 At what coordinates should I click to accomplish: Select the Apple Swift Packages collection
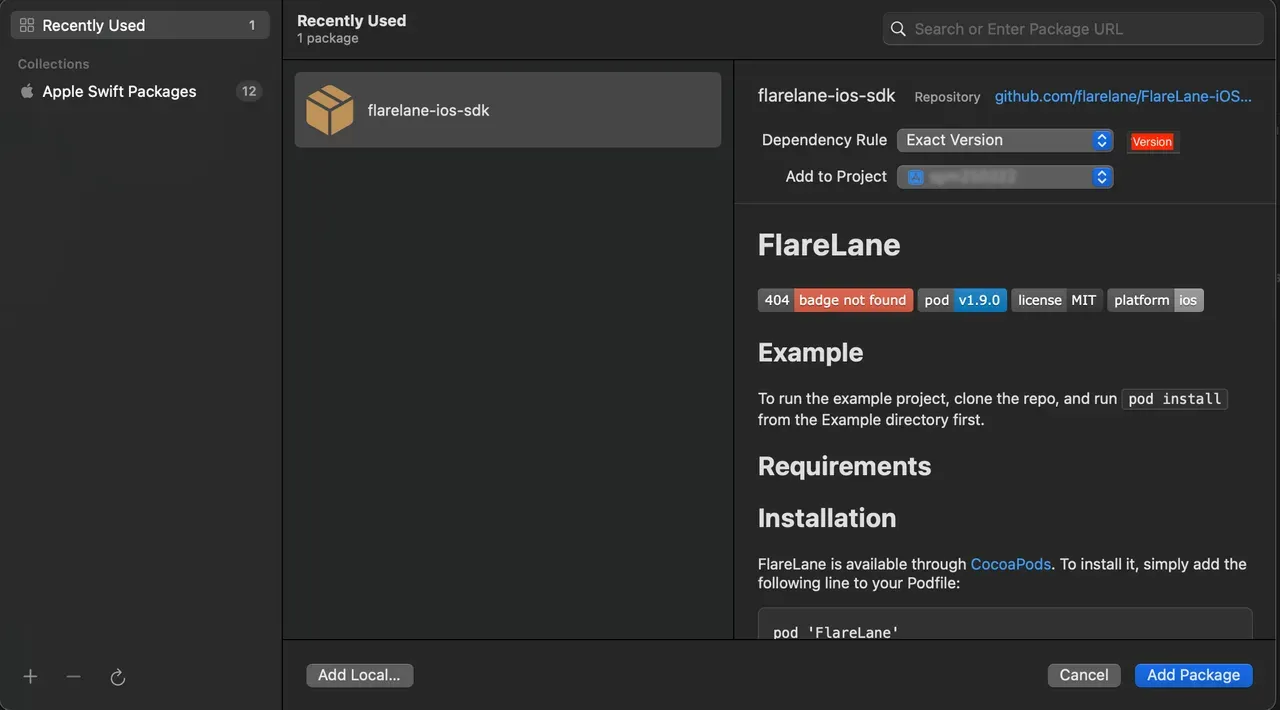pyautogui.click(x=140, y=91)
